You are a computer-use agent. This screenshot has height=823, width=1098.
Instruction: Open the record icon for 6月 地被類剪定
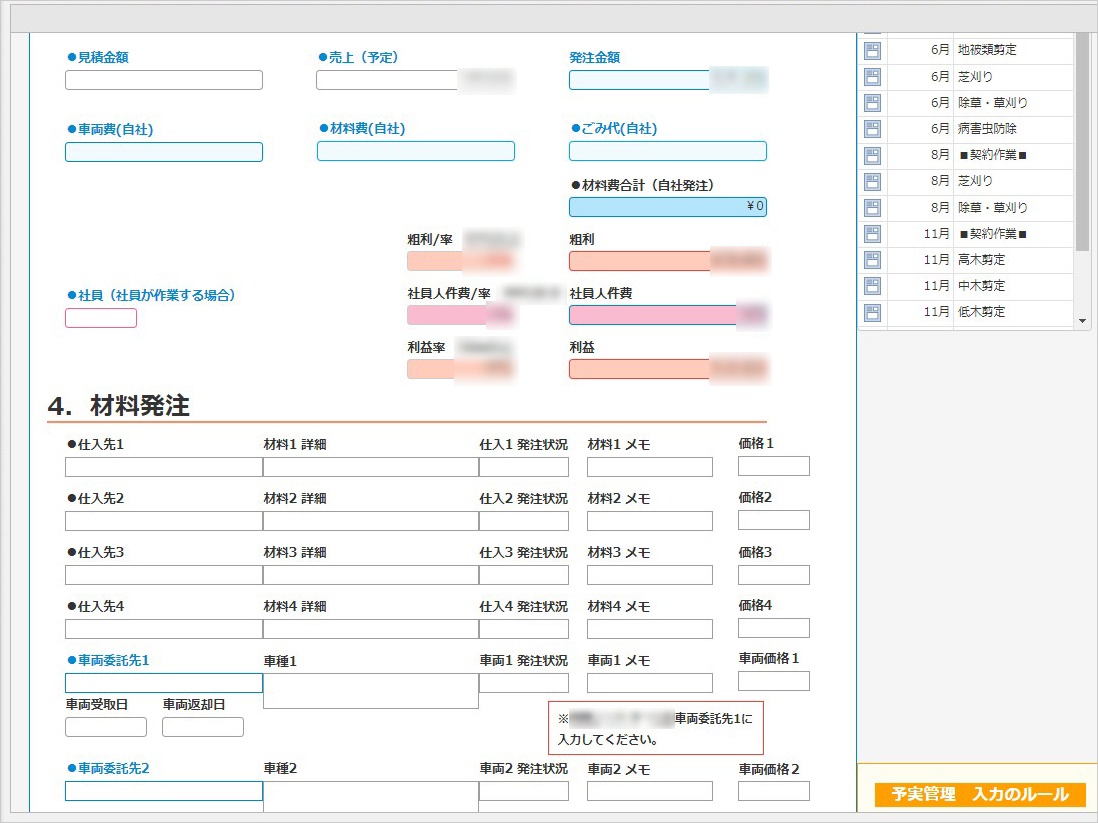pyautogui.click(x=872, y=50)
